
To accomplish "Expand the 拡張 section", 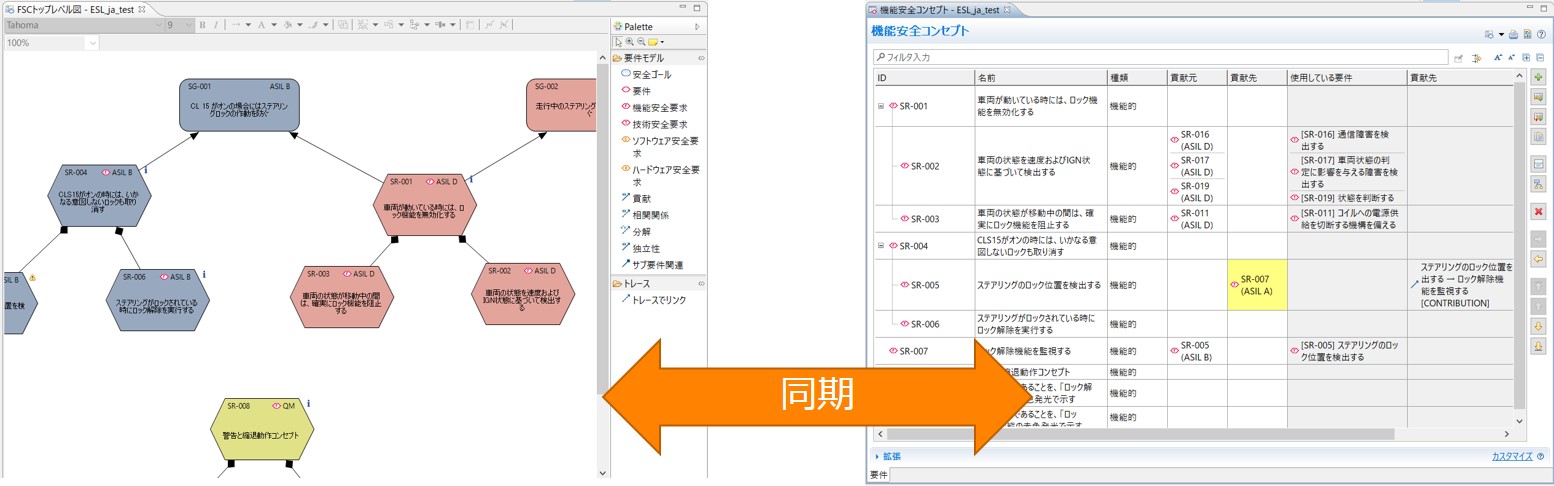I will coord(889,456).
